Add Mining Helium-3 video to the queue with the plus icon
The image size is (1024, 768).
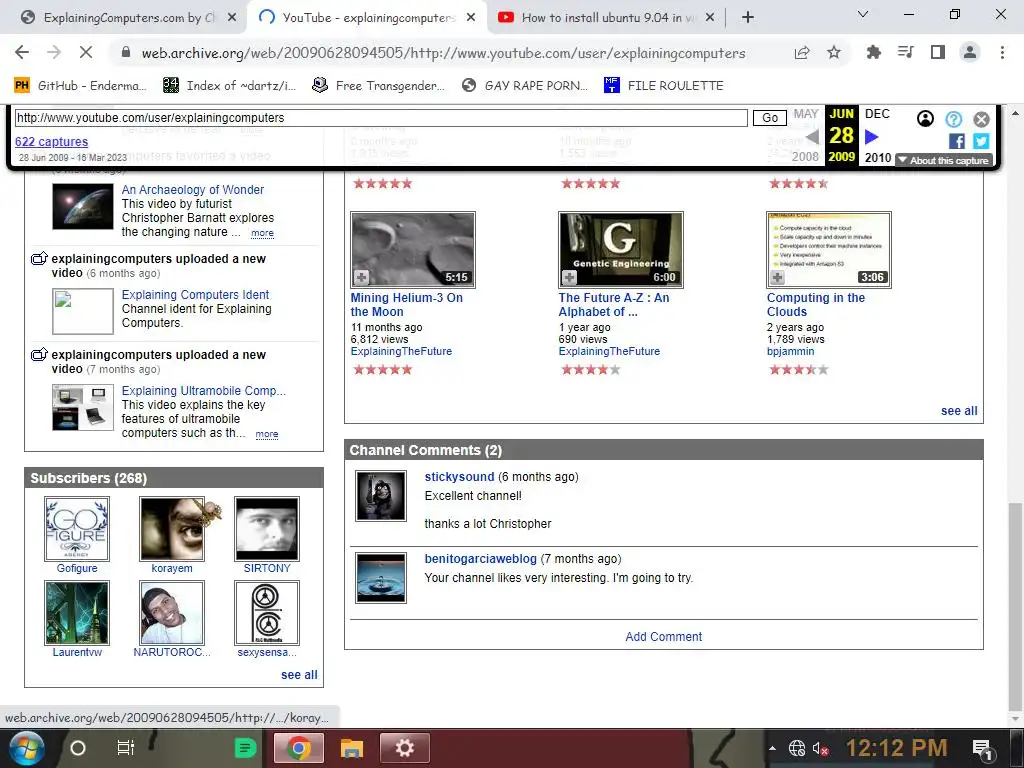coord(361,277)
